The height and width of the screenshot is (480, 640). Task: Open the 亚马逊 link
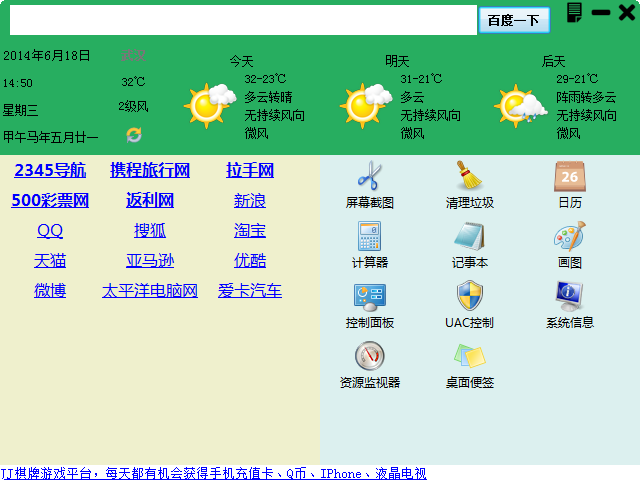(150, 260)
